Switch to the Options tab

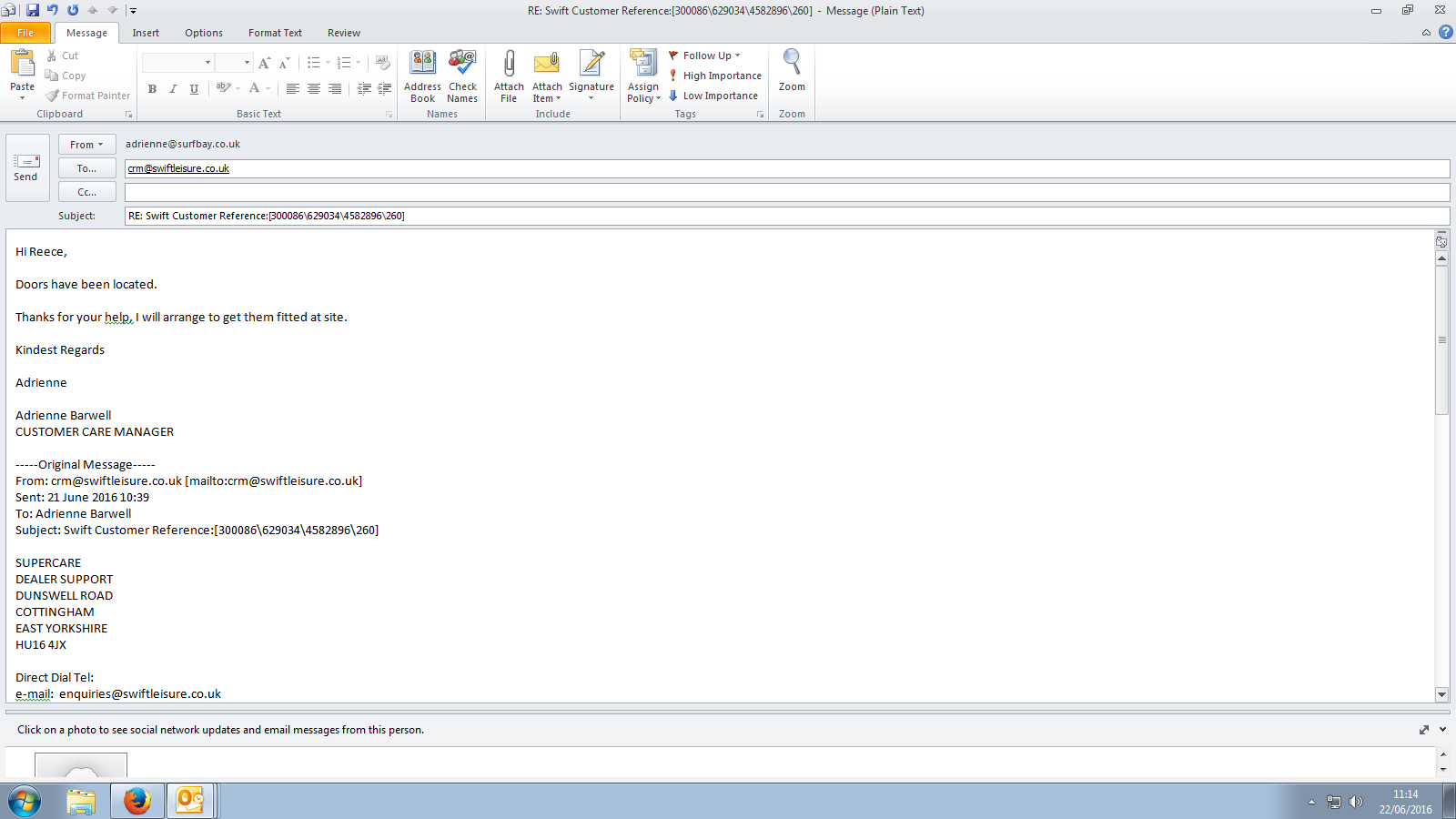click(x=204, y=33)
